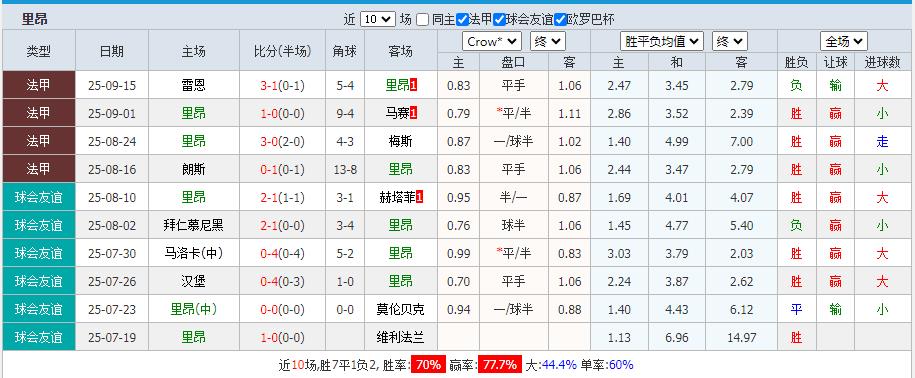Open the 0-1(0-1) score of 朗斯 match

282,170
